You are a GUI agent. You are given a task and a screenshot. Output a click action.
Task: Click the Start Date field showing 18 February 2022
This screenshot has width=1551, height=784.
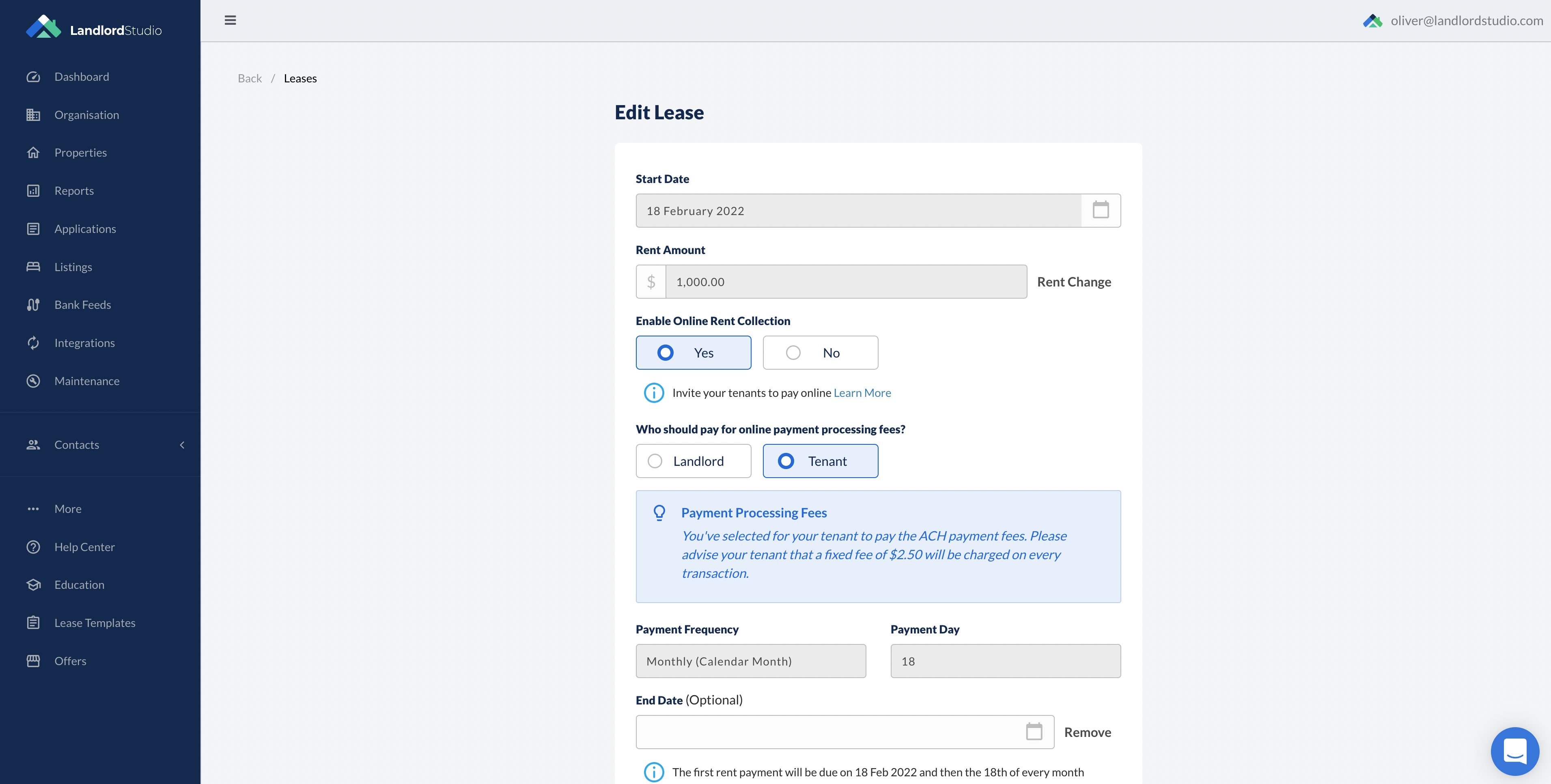click(858, 210)
